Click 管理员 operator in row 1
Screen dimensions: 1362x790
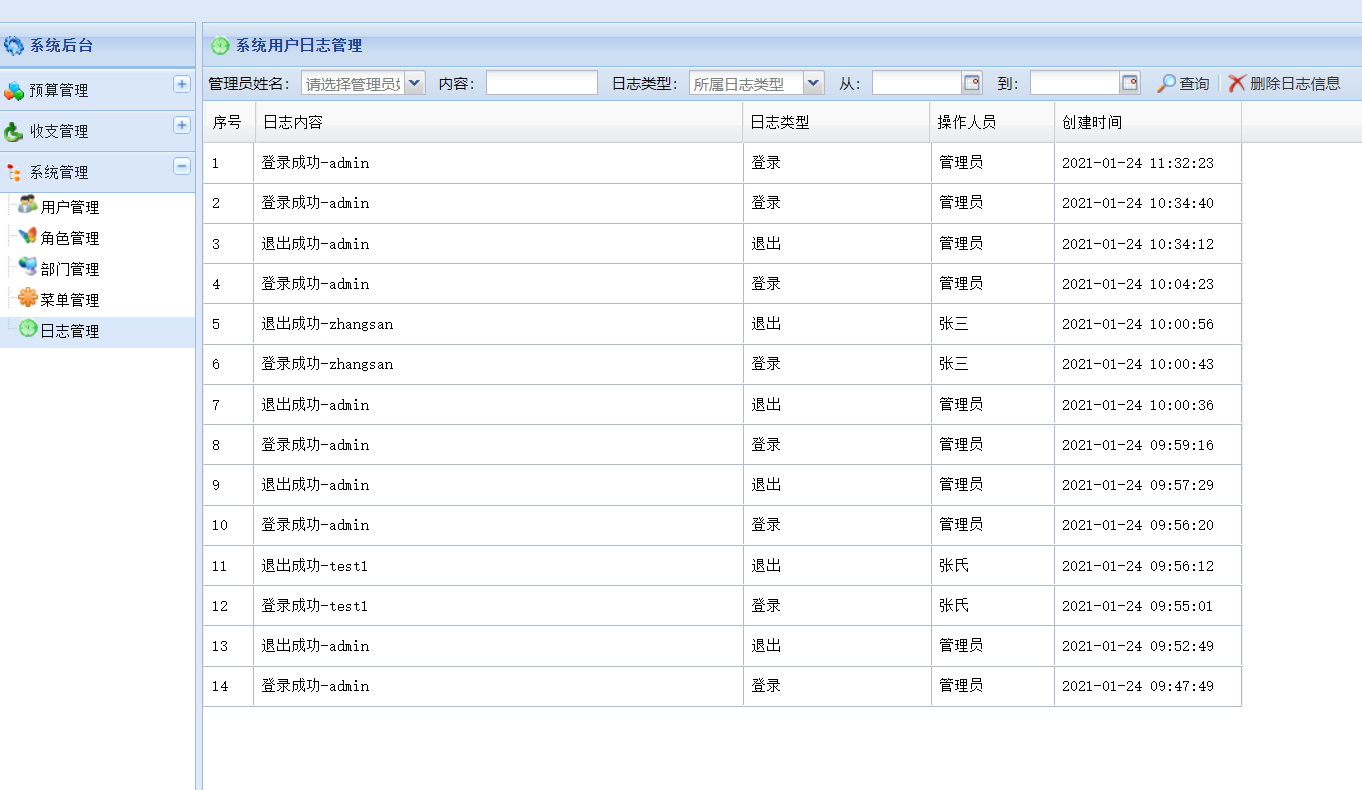[961, 163]
